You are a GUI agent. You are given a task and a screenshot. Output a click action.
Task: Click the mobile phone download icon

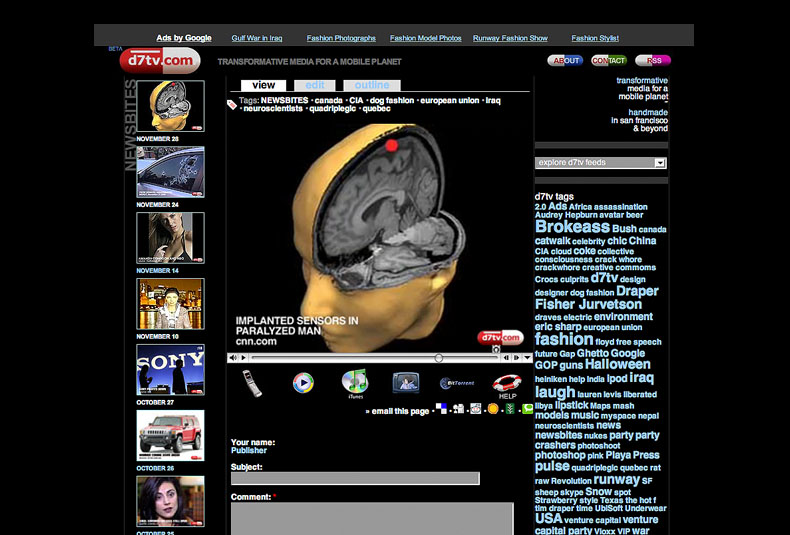click(251, 383)
